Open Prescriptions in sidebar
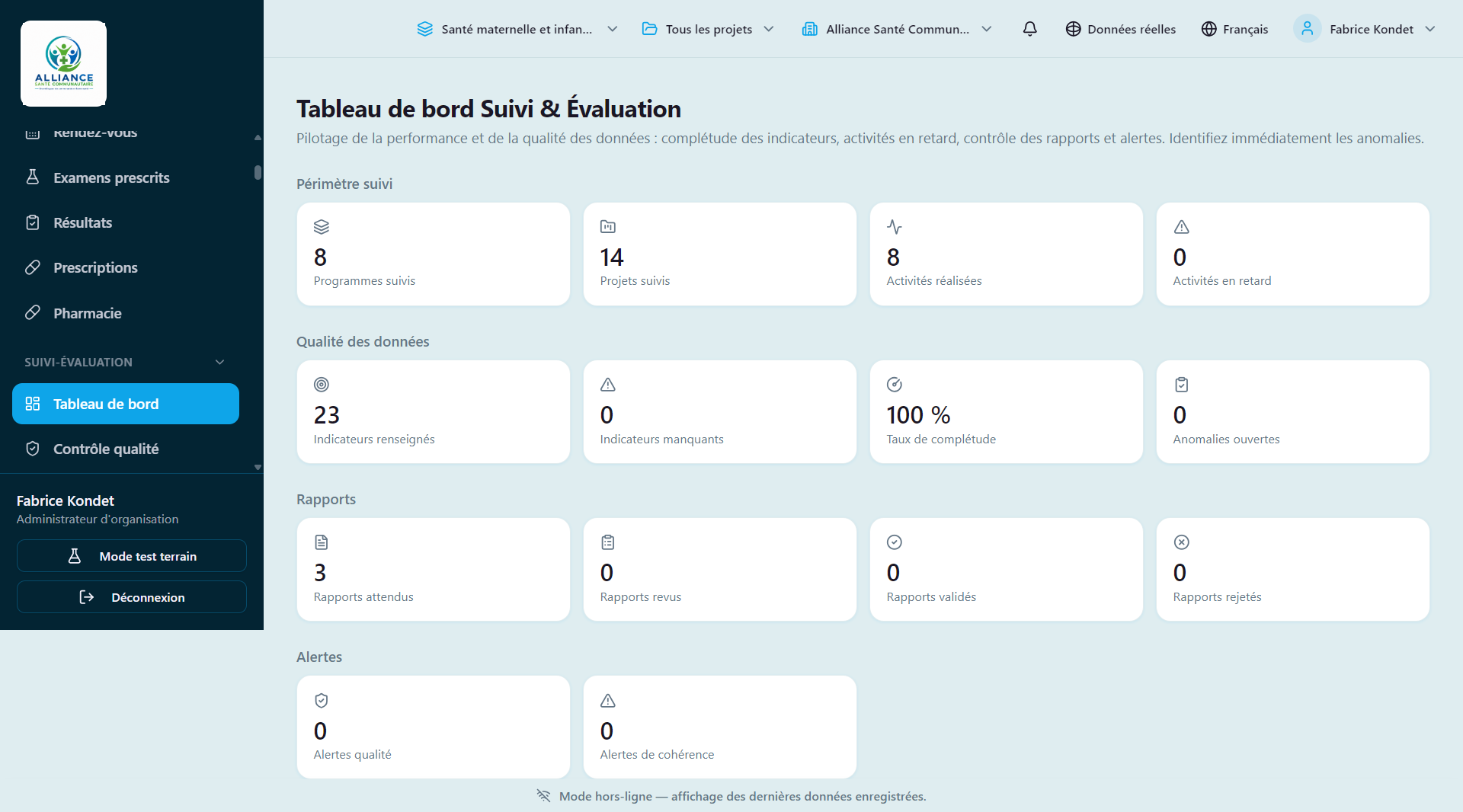 pyautogui.click(x=126, y=267)
